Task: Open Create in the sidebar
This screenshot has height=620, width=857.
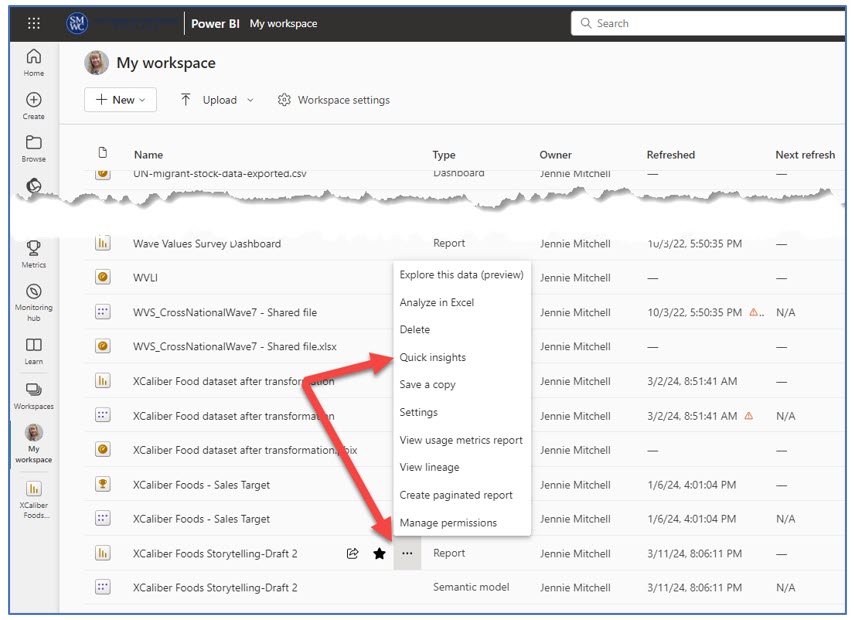Action: pos(34,106)
